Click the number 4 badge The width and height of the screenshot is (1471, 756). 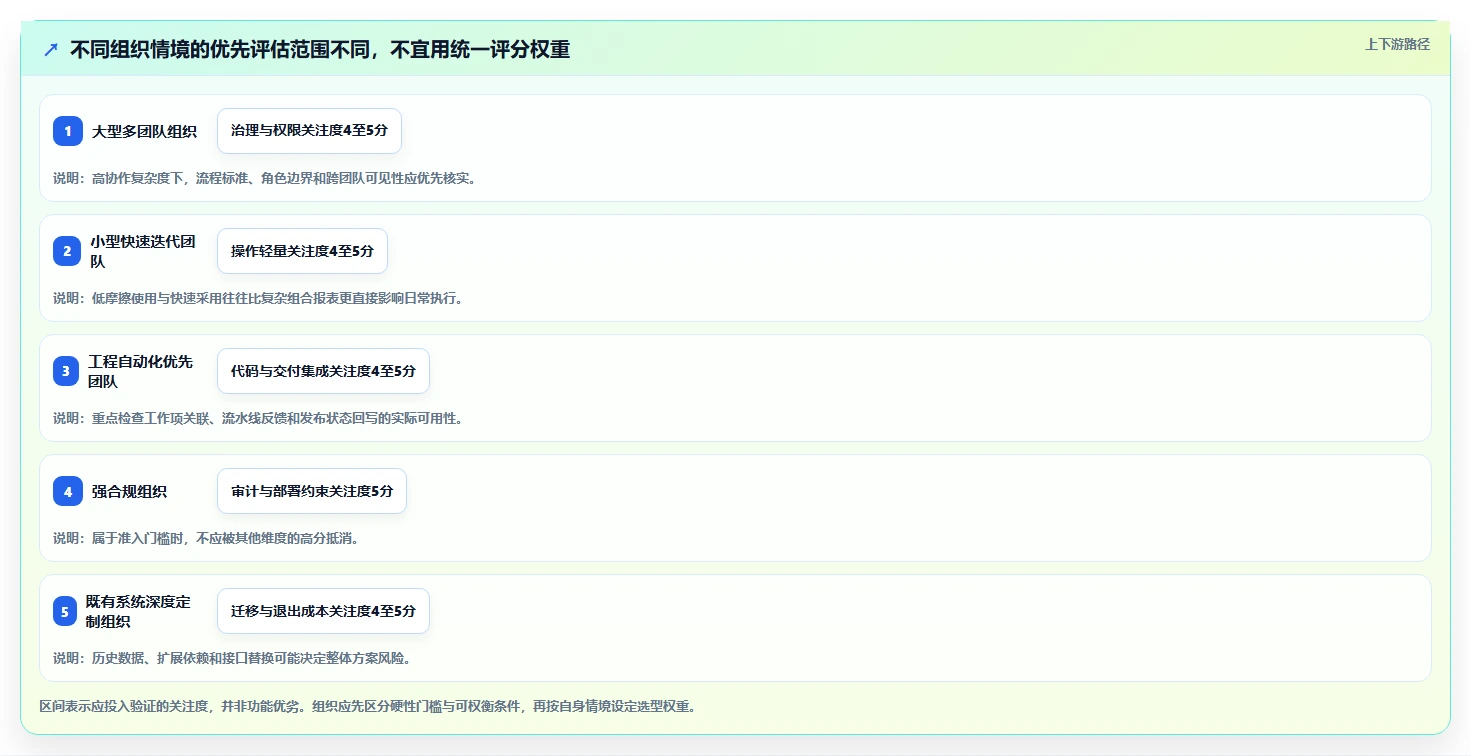pos(68,491)
